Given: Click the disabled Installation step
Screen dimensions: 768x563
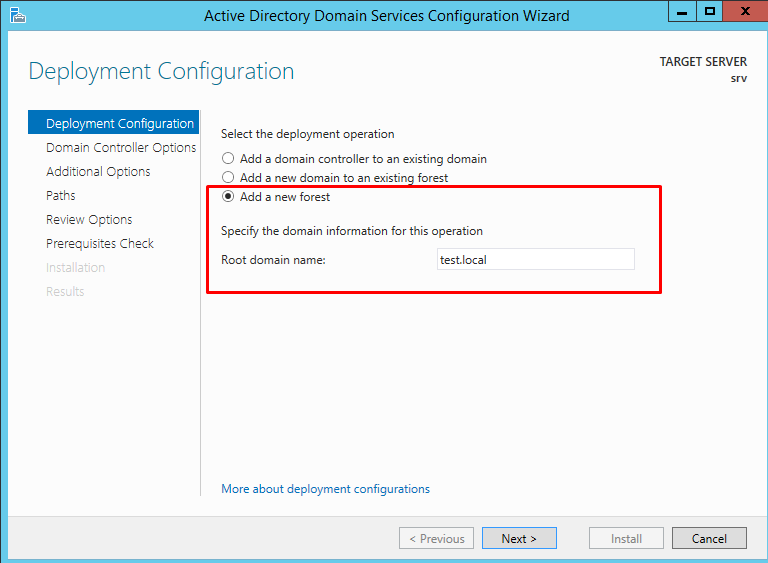Looking at the screenshot, I should pos(75,268).
